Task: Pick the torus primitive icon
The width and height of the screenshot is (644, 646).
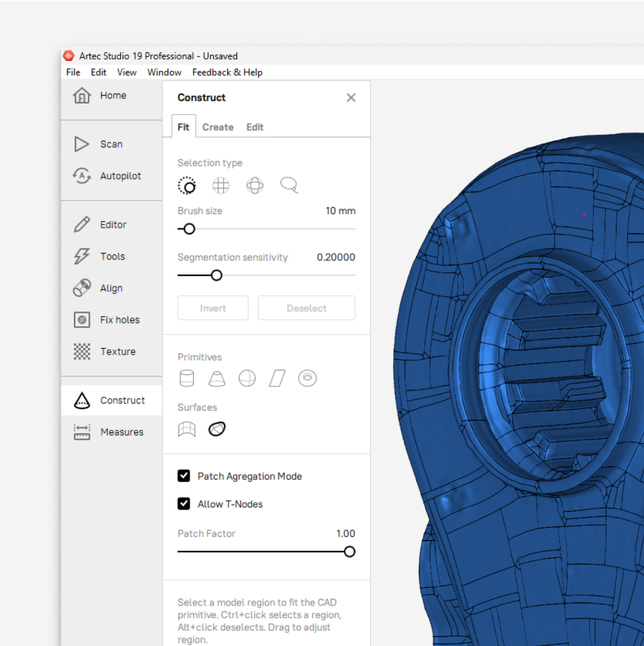Action: [308, 378]
